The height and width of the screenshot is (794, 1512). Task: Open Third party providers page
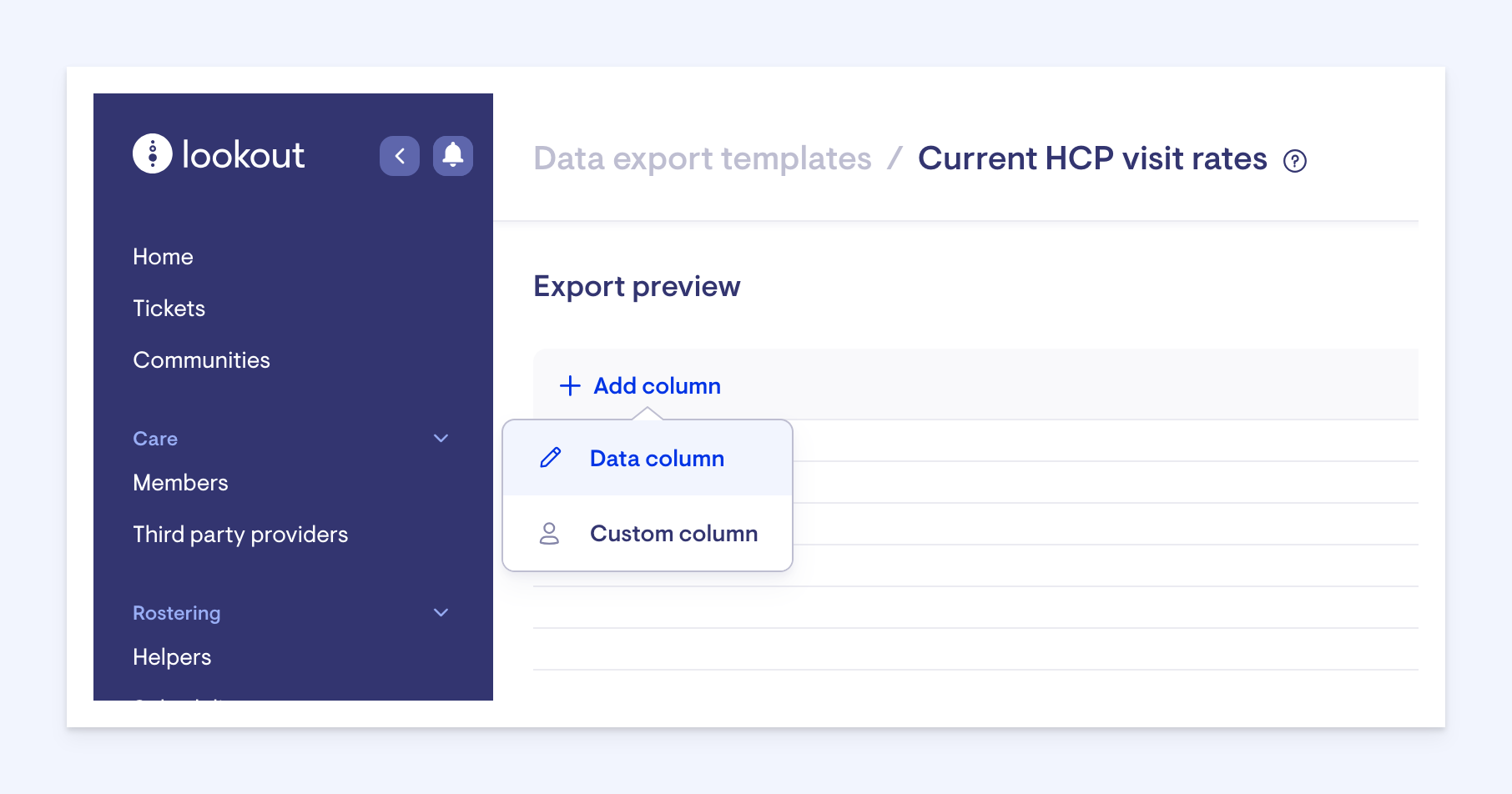240,535
